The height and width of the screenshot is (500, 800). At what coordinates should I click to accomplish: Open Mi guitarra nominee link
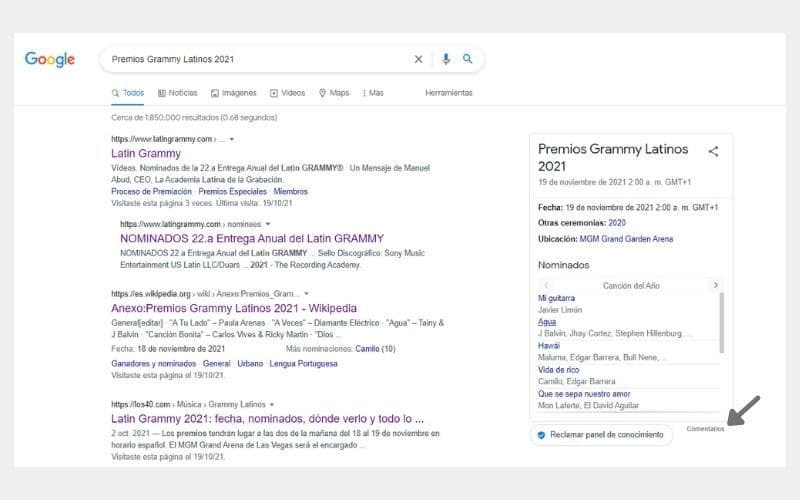(556, 298)
